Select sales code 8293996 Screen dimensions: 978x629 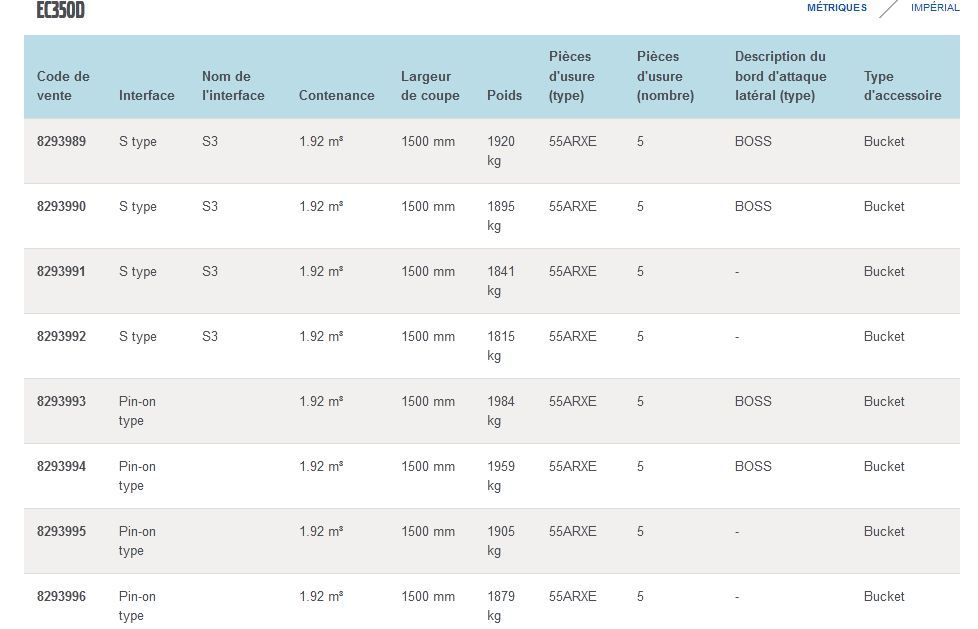click(x=61, y=597)
